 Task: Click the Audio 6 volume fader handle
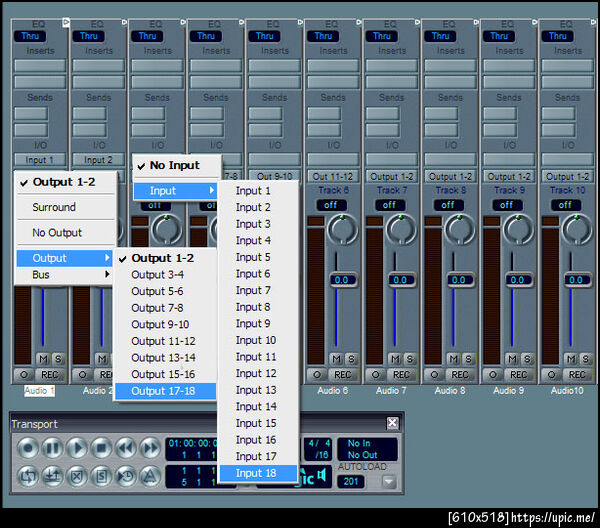coord(342,280)
